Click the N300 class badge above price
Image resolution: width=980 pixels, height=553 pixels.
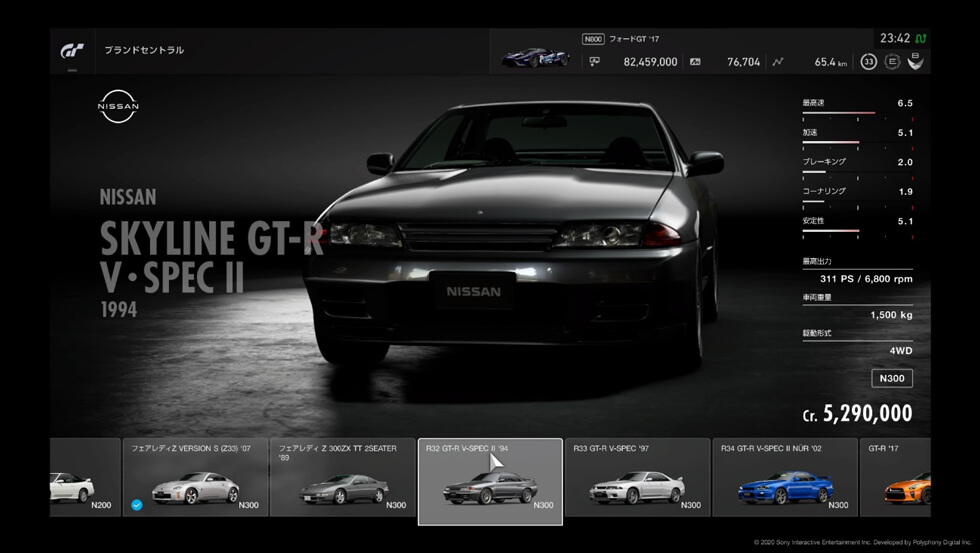click(892, 378)
